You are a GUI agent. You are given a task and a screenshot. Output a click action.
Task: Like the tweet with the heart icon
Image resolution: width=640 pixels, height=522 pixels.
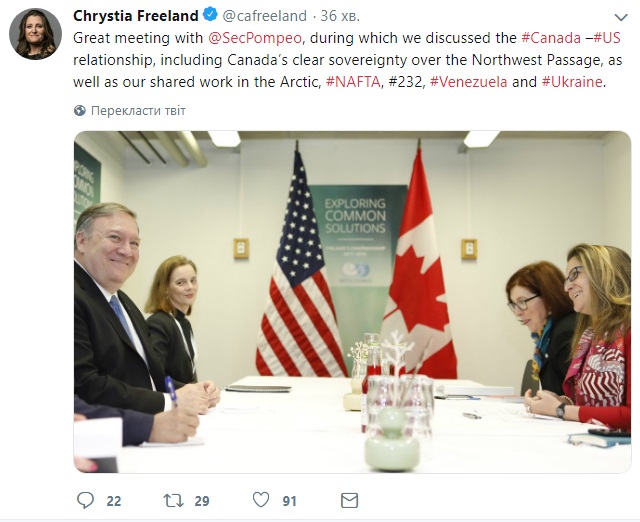260,499
